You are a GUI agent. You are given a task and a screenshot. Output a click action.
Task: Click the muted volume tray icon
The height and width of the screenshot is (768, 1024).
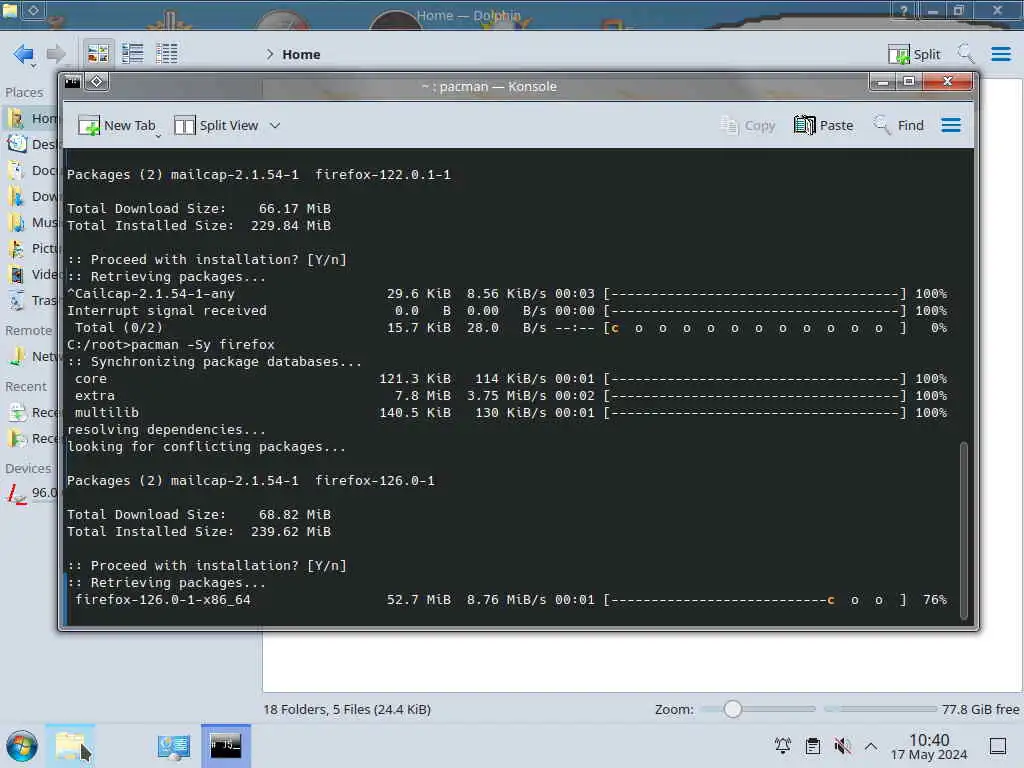pyautogui.click(x=842, y=746)
